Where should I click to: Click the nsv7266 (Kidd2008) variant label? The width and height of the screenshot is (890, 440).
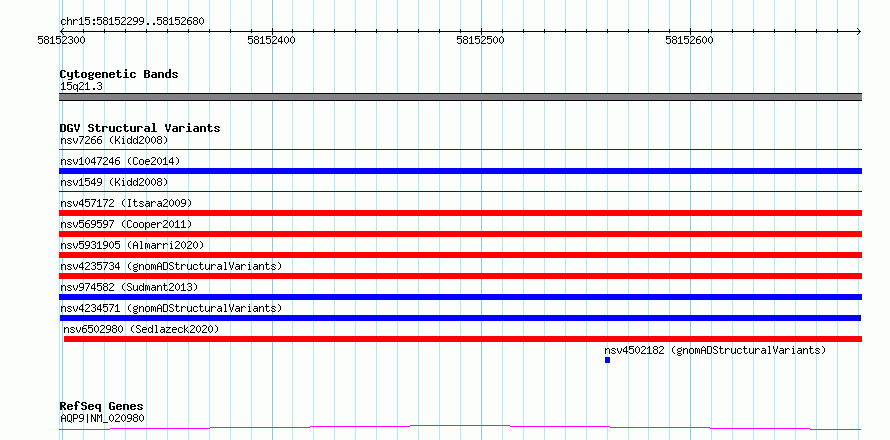click(114, 140)
